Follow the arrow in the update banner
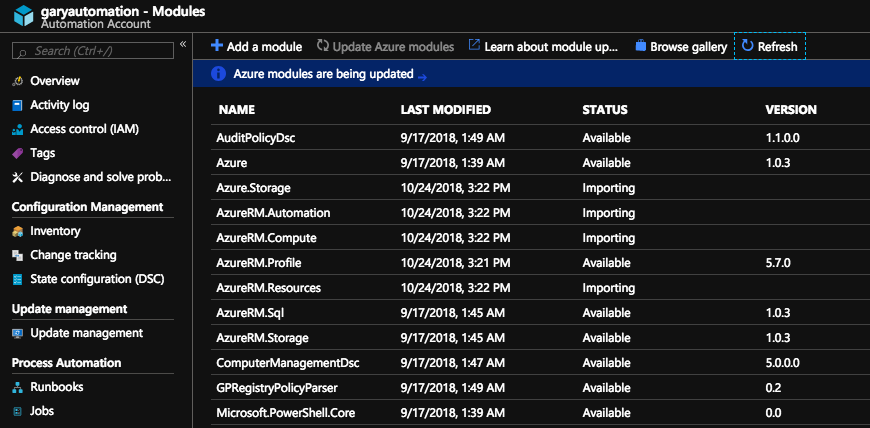 click(x=422, y=76)
